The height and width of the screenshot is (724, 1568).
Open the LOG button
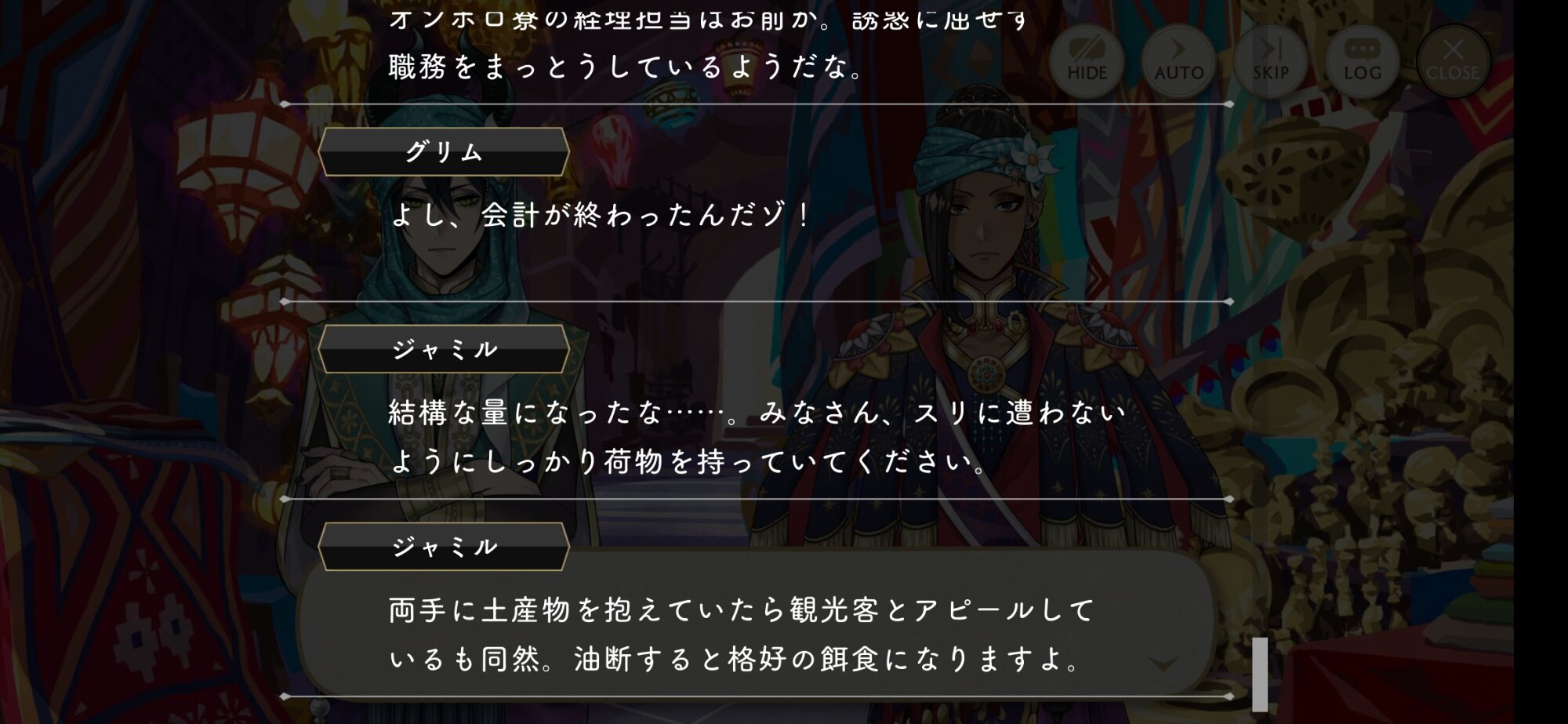pyautogui.click(x=1362, y=61)
